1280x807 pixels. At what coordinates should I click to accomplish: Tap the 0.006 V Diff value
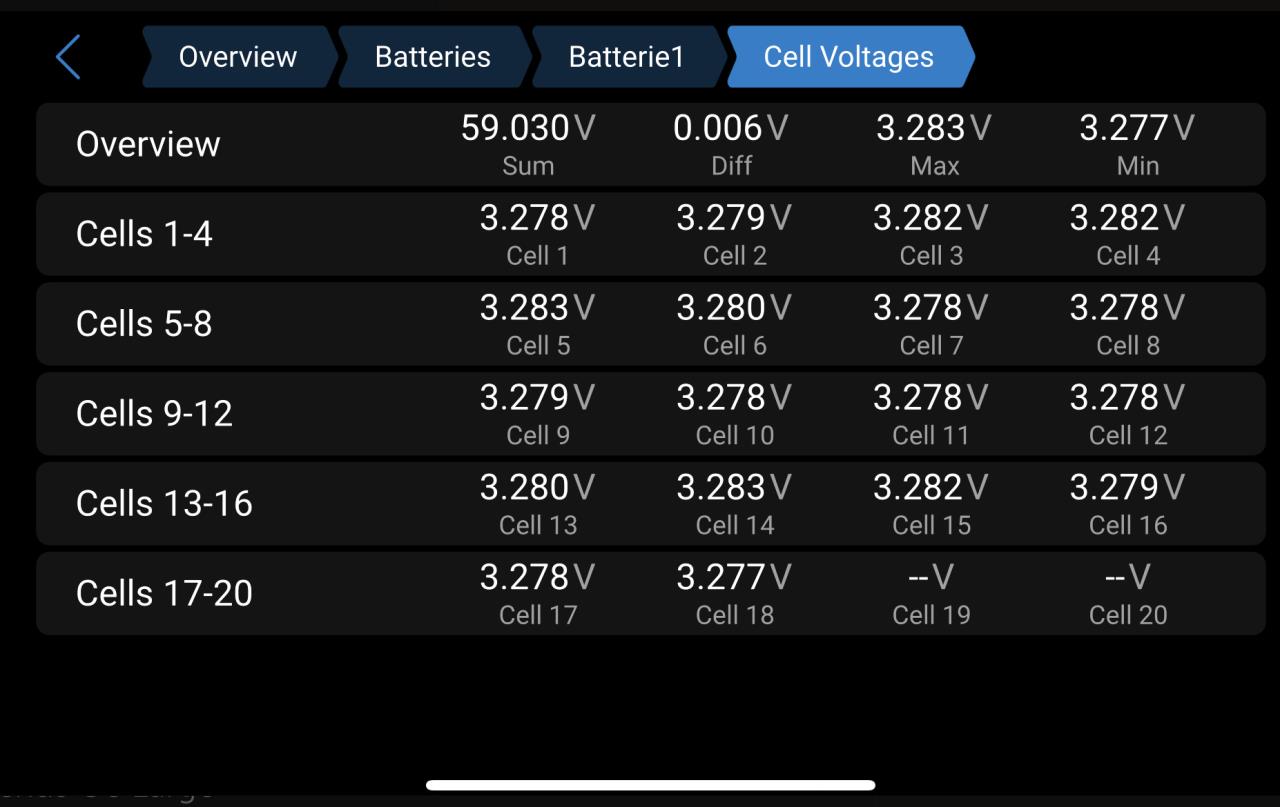(x=731, y=129)
